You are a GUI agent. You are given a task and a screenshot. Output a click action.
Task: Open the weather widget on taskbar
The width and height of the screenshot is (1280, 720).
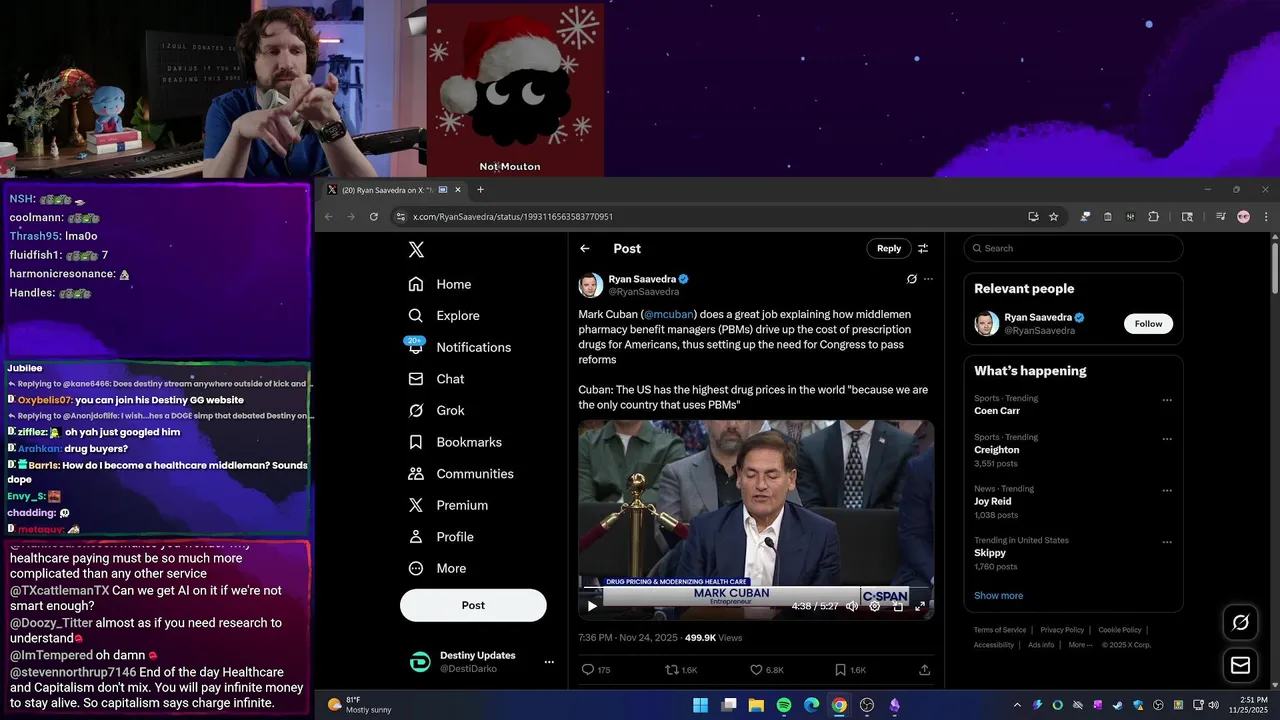coord(360,705)
